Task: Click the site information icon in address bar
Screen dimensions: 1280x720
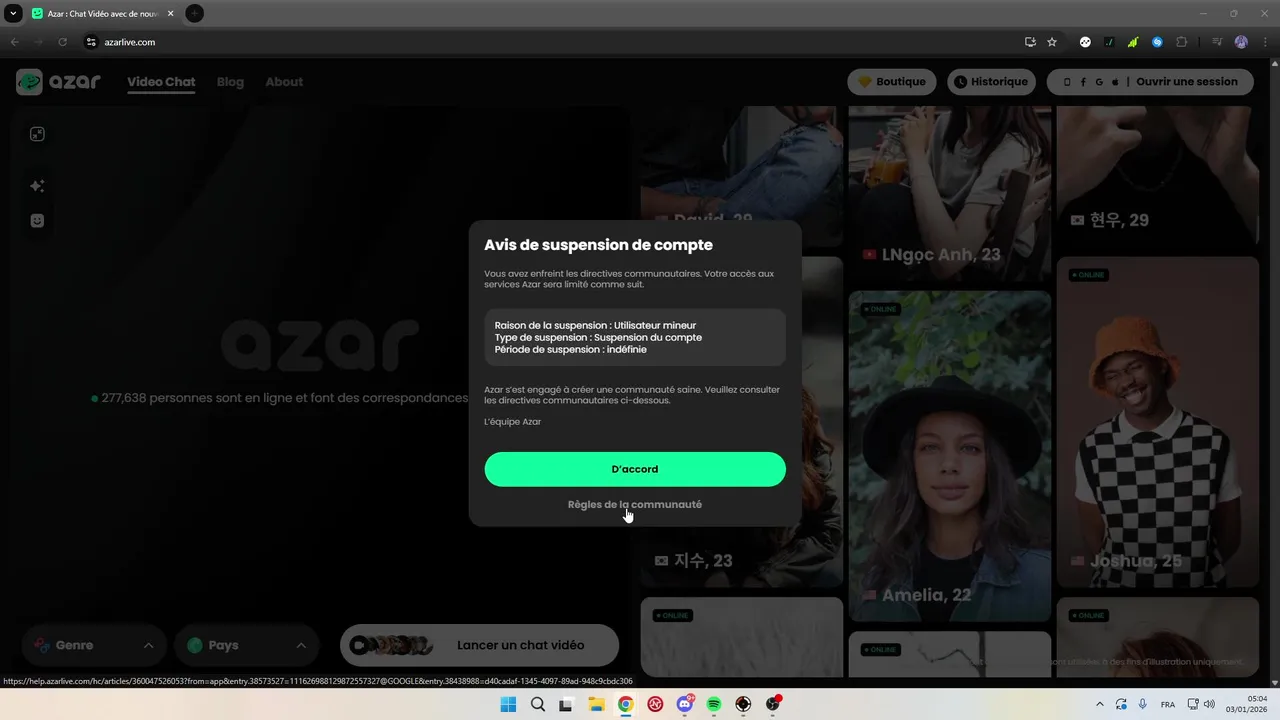Action: [91, 42]
